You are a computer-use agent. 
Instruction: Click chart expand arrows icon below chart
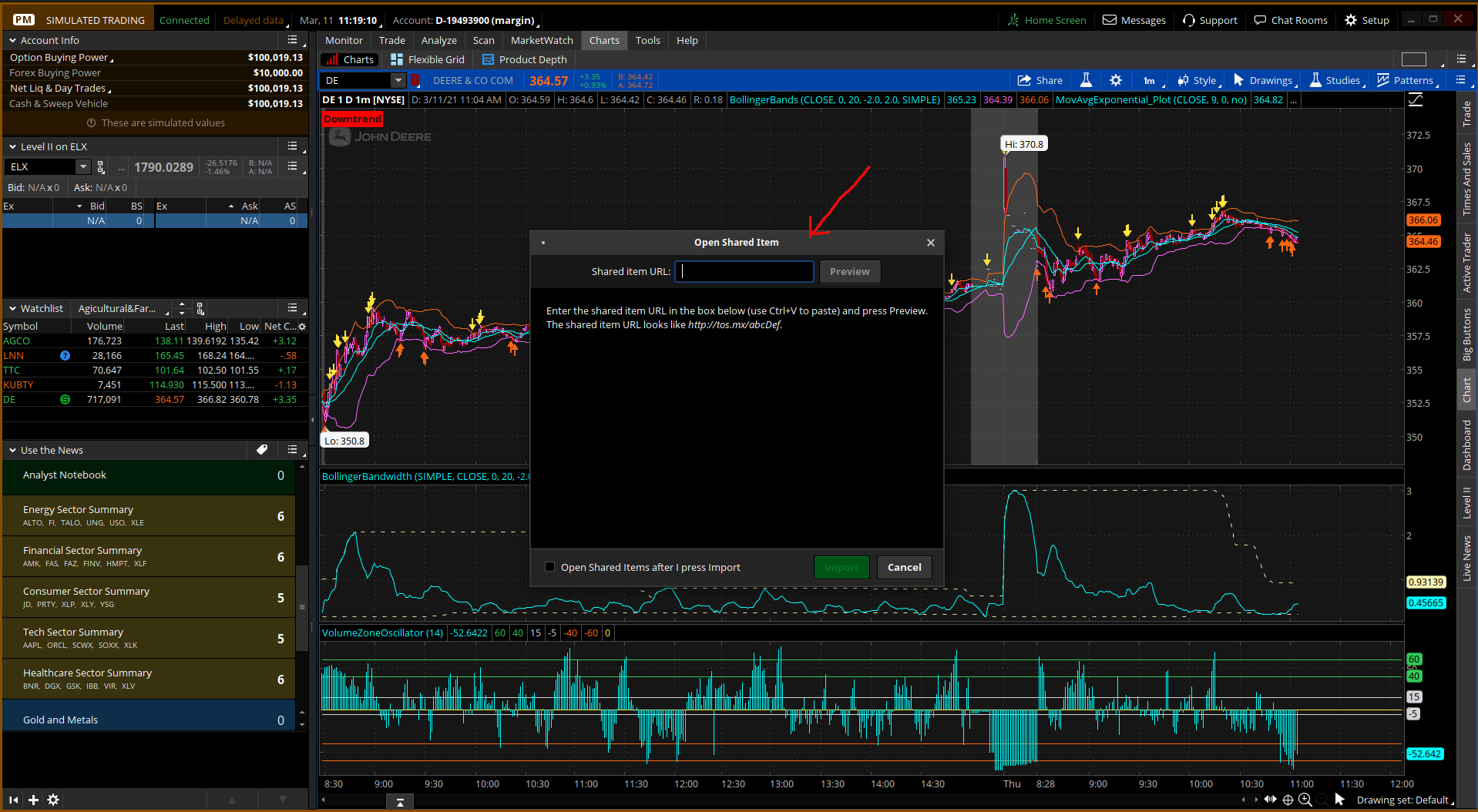[1270, 800]
